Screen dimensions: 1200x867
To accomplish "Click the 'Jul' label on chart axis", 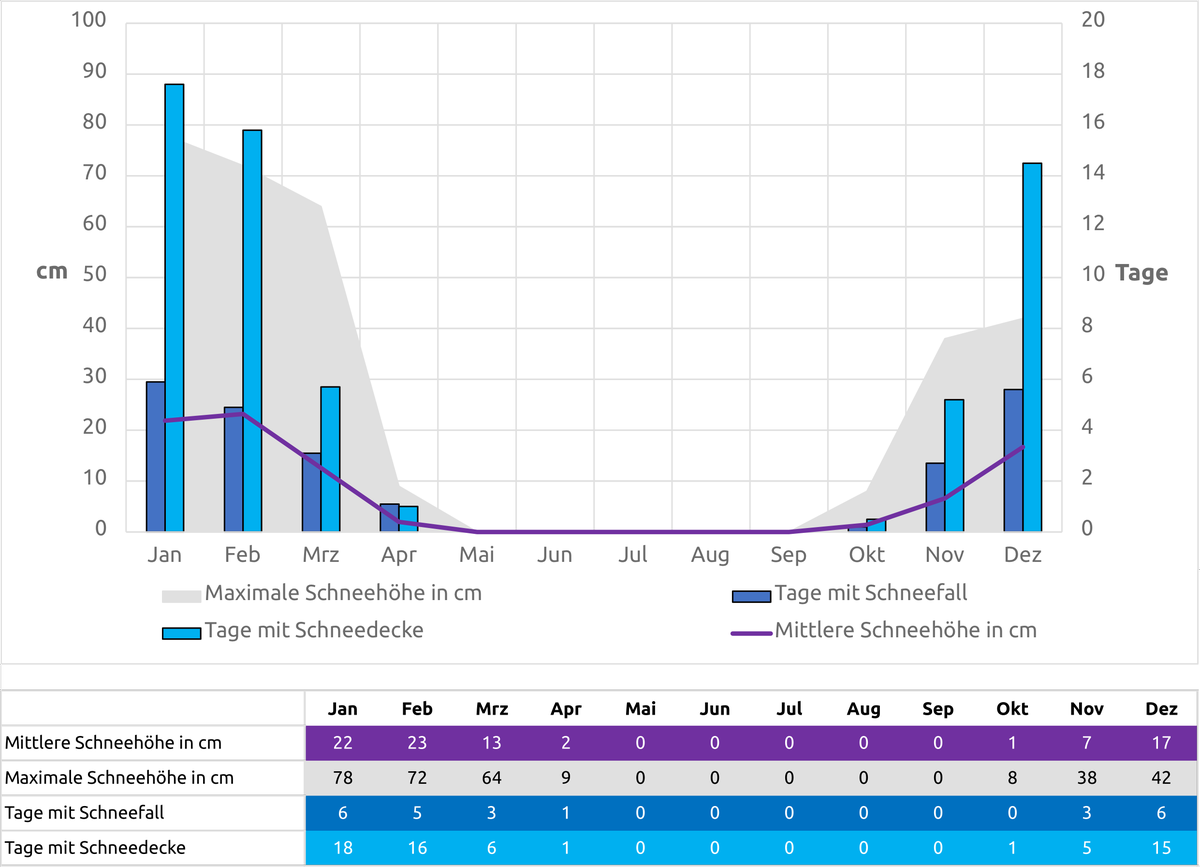I will click(x=632, y=555).
